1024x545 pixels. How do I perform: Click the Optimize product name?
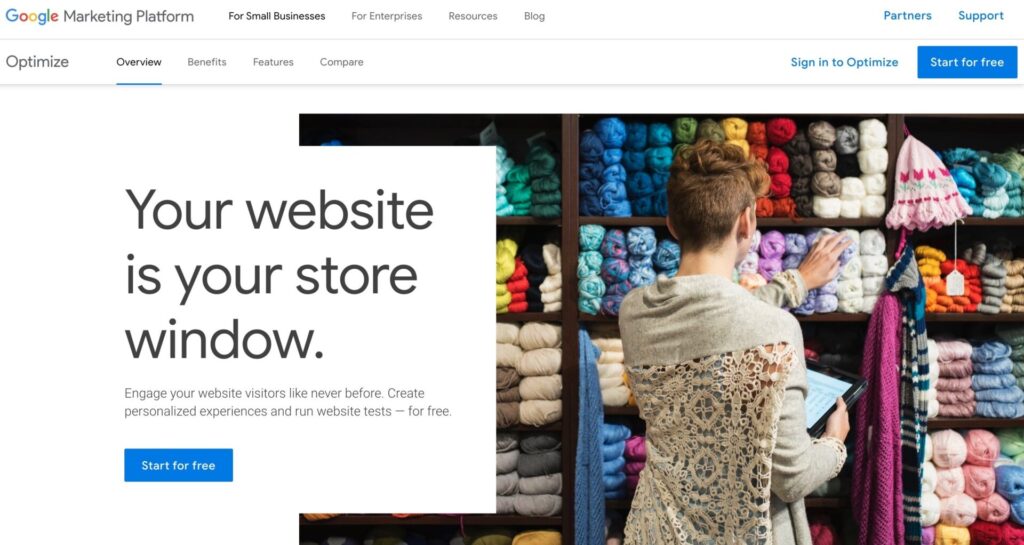click(37, 62)
